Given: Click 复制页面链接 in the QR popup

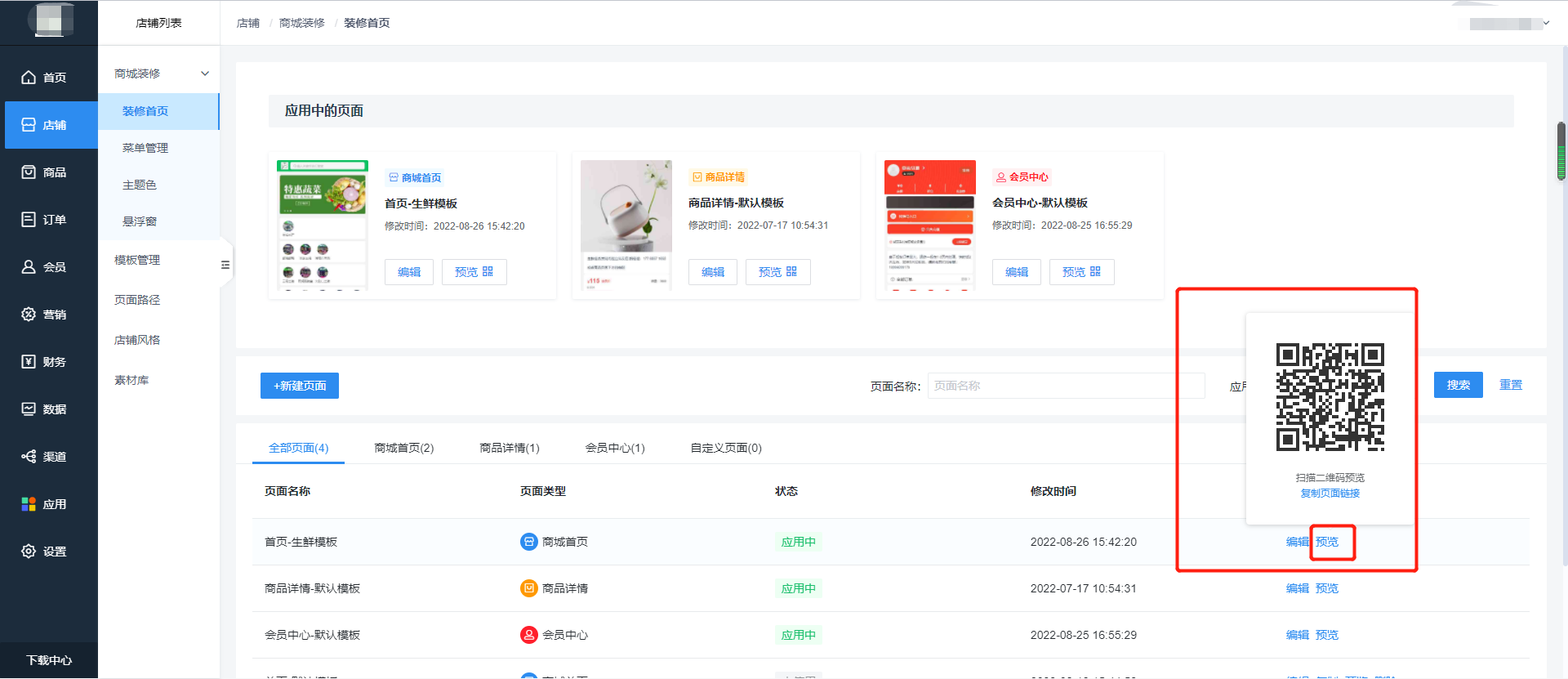Looking at the screenshot, I should tap(1330, 494).
